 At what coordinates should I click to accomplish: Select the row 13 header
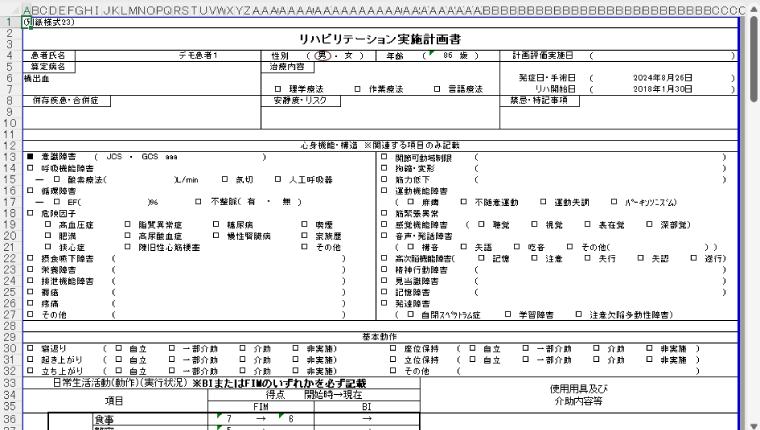(10, 157)
